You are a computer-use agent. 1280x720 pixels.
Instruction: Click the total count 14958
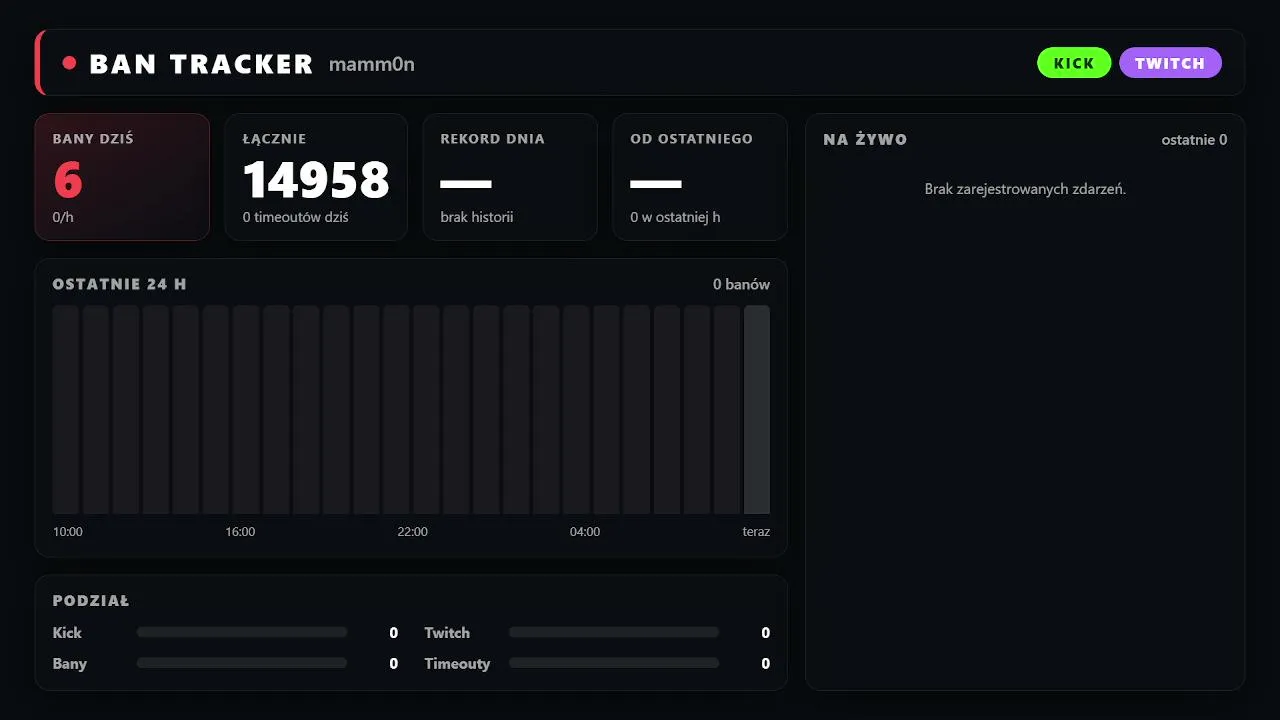pos(316,180)
